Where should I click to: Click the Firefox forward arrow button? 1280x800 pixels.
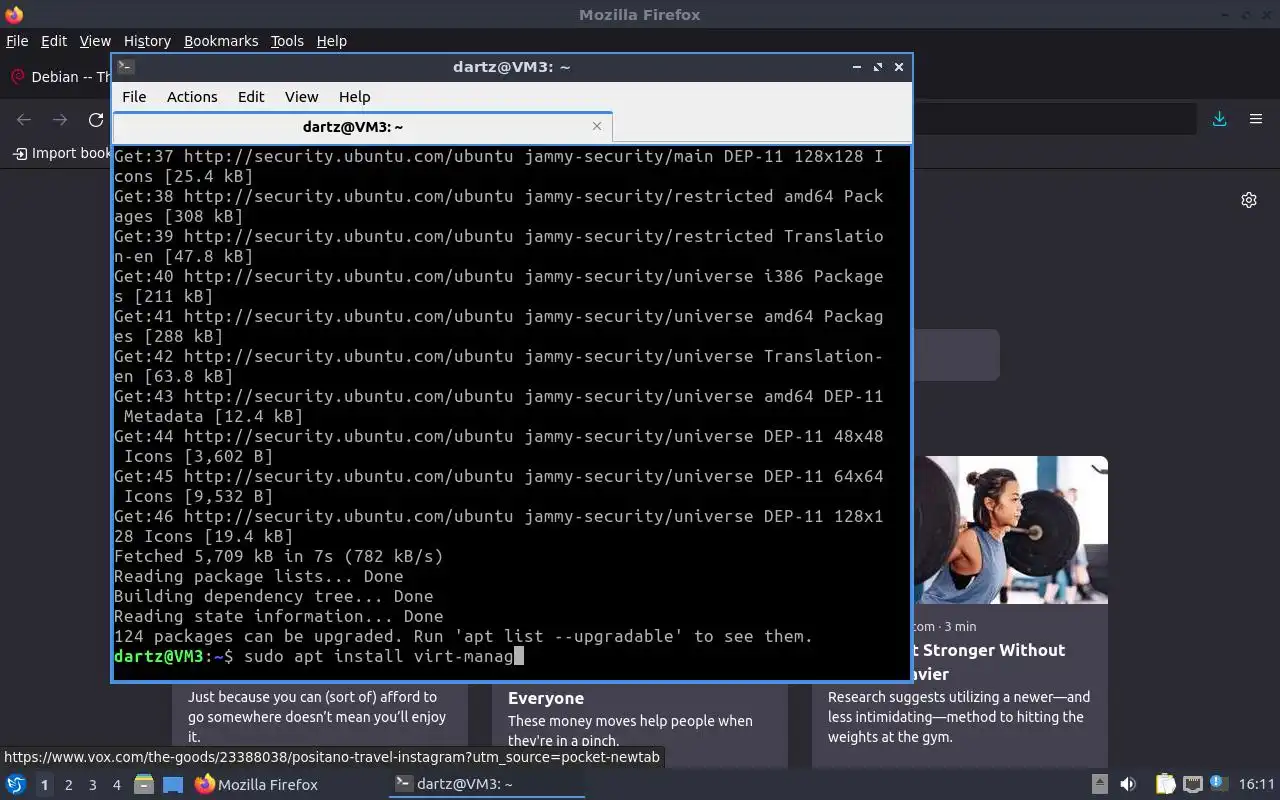point(60,120)
